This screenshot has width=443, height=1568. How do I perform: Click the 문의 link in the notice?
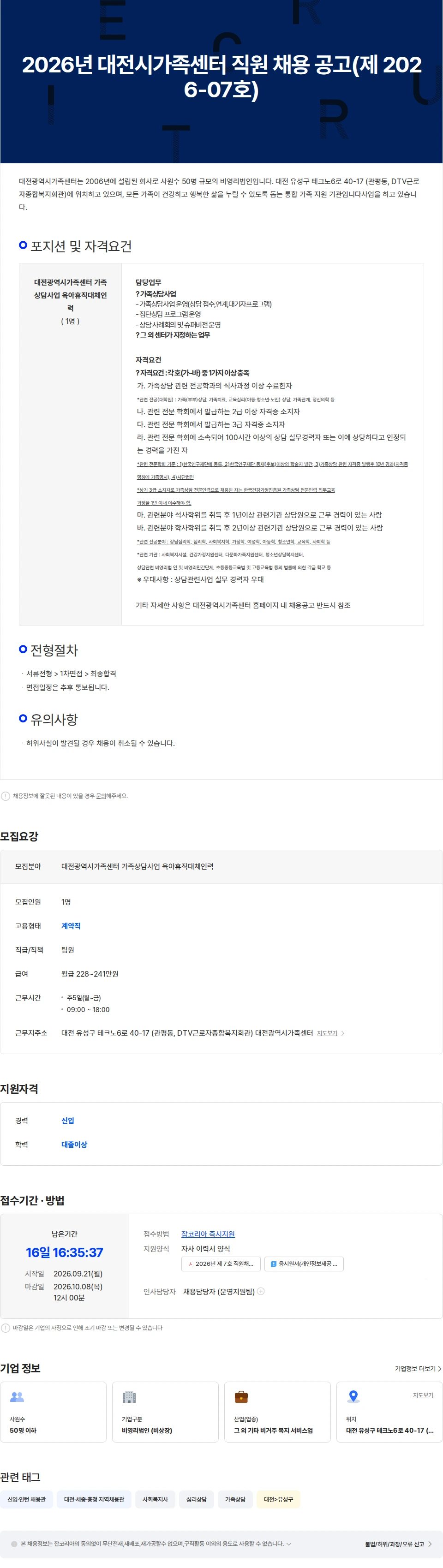pos(101,796)
